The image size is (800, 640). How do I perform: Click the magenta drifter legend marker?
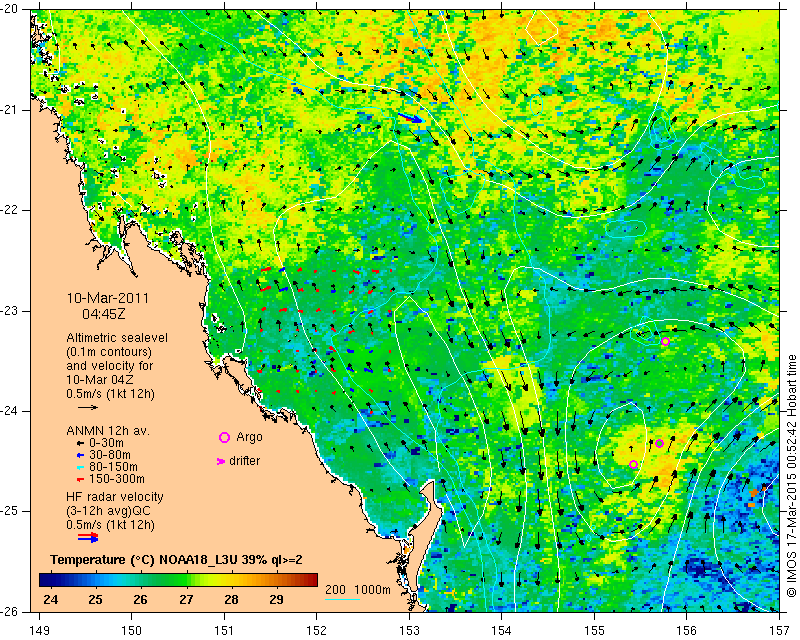tap(221, 461)
